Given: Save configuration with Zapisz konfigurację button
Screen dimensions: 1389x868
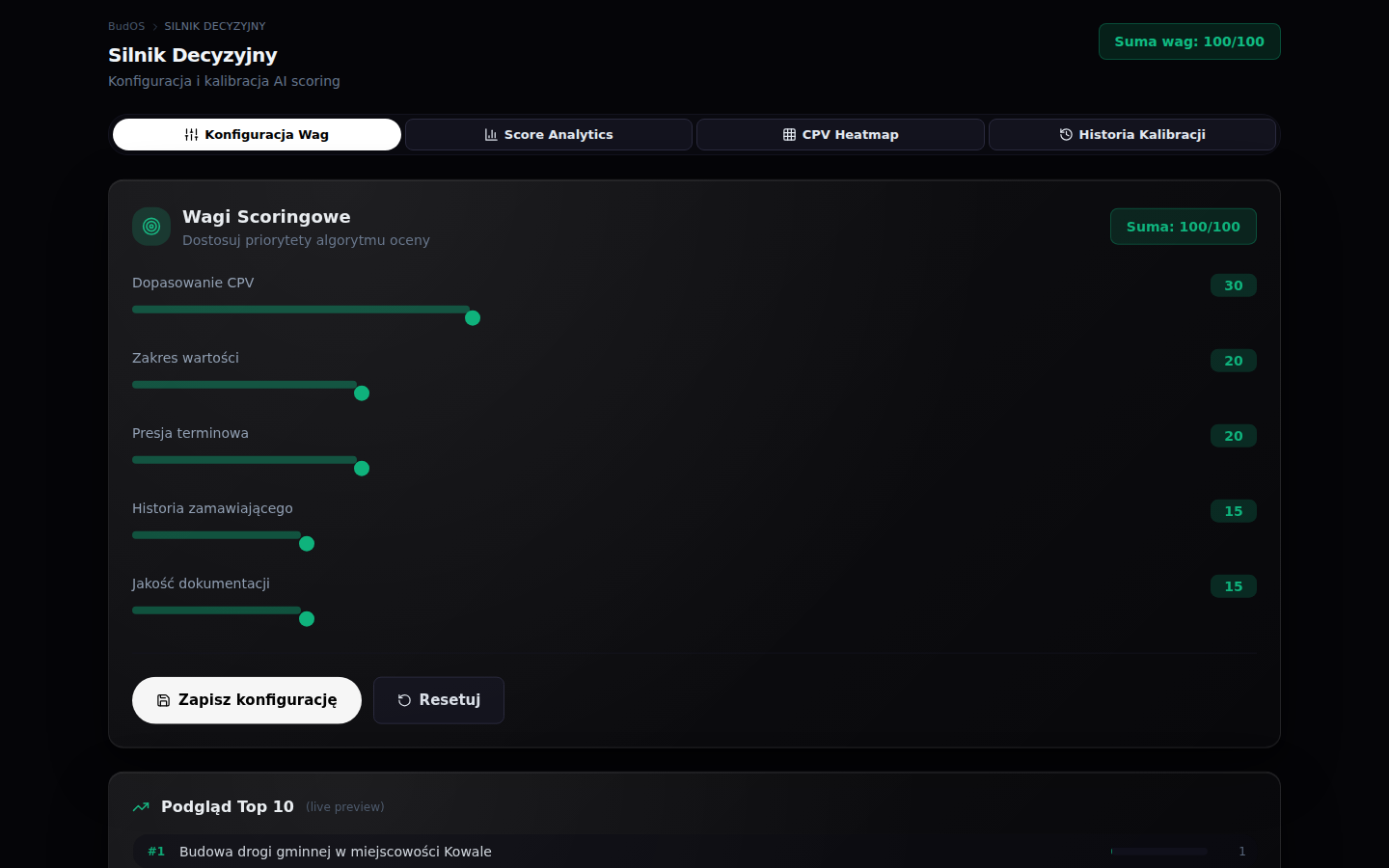Looking at the screenshot, I should 247,700.
